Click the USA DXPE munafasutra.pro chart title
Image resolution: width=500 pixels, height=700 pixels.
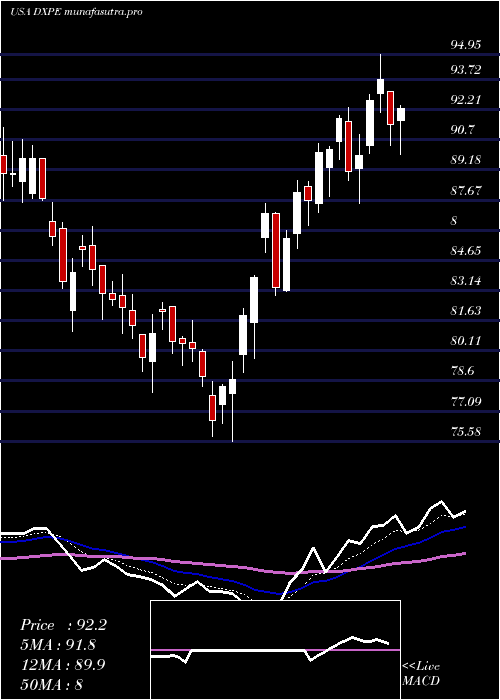click(x=76, y=12)
